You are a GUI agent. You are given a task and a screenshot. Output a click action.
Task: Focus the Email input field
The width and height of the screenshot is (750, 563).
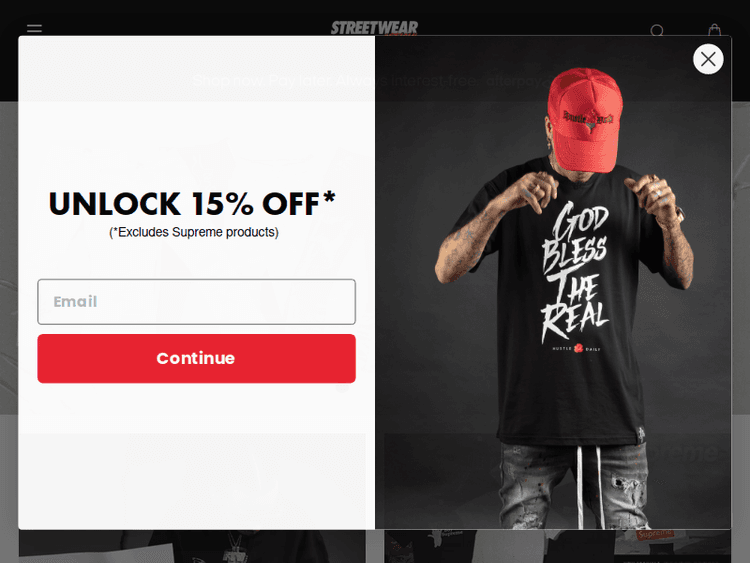(x=196, y=301)
